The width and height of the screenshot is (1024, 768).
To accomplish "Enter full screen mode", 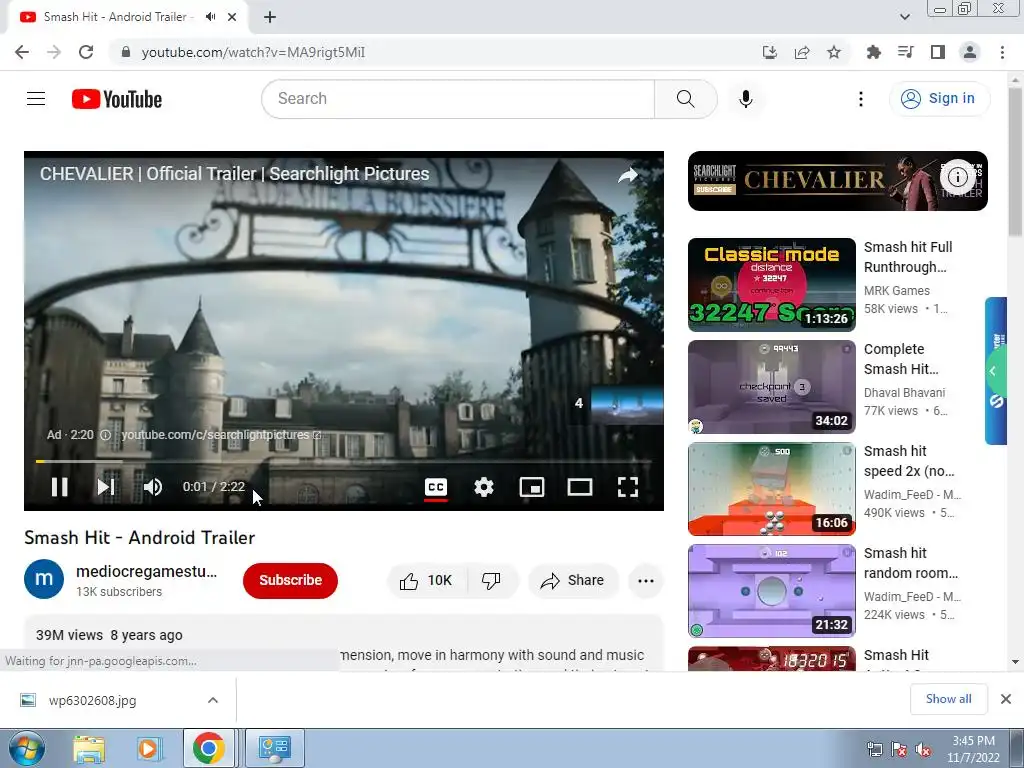I will pos(628,487).
